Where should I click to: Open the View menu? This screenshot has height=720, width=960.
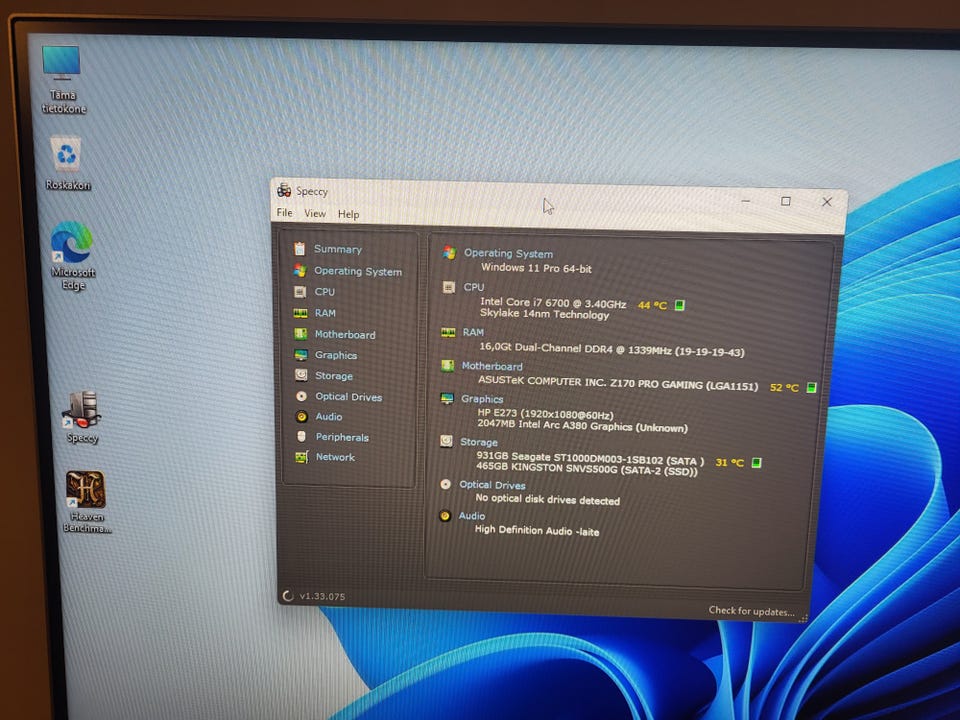(315, 213)
